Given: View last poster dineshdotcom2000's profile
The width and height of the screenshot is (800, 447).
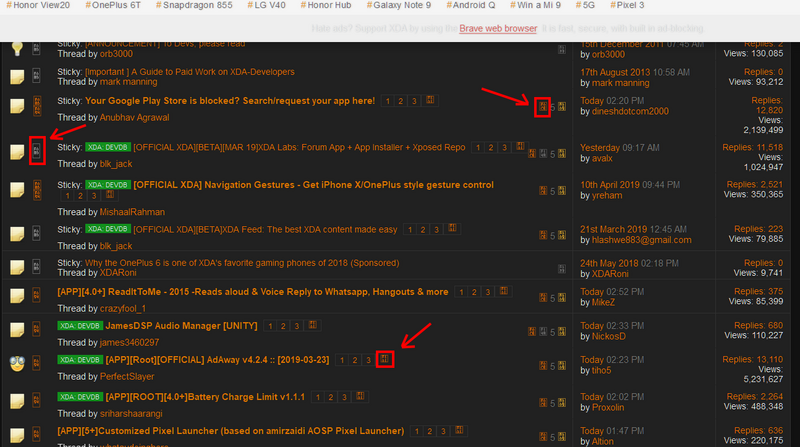Looking at the screenshot, I should [630, 111].
